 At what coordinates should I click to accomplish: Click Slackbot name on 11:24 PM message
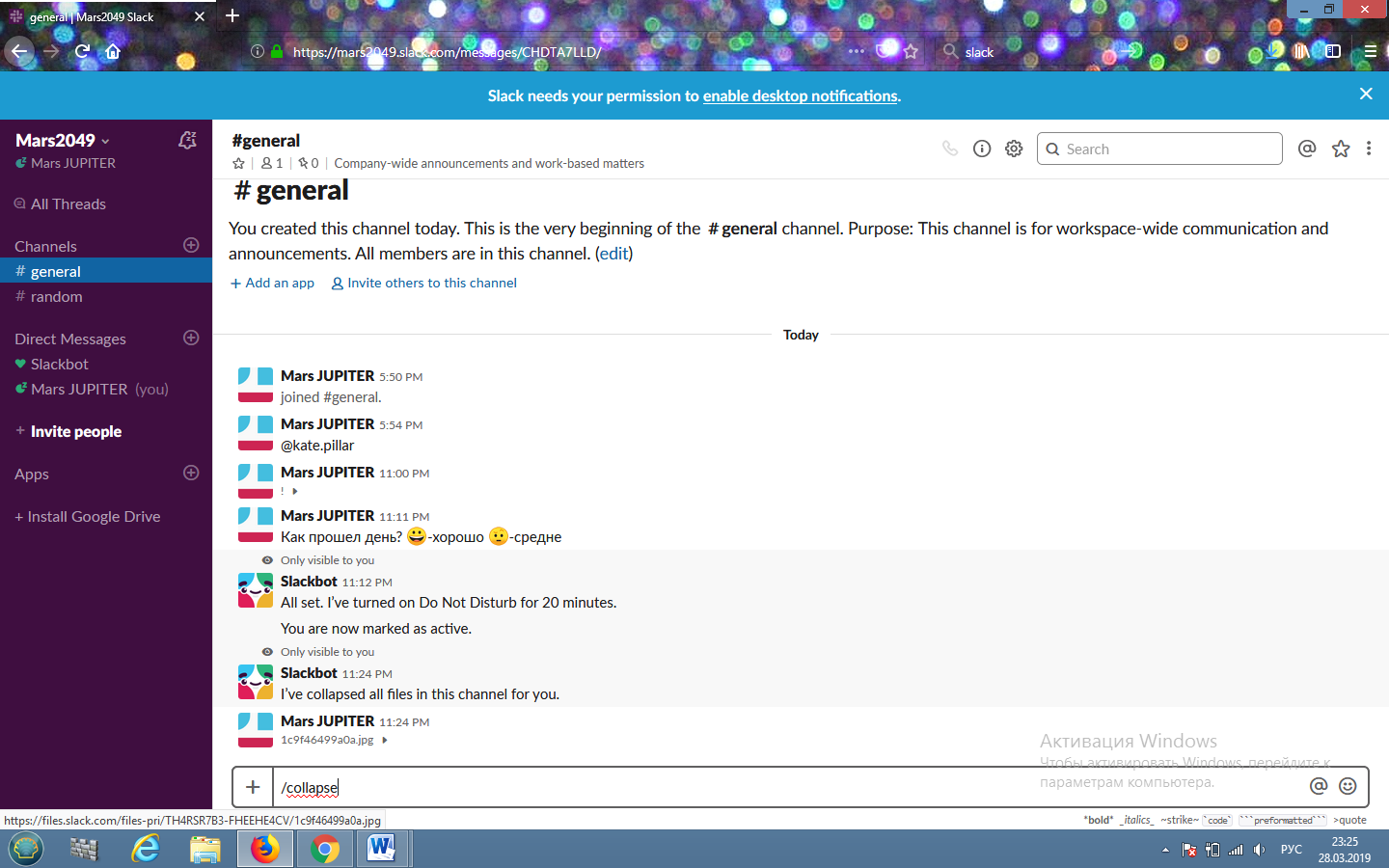tap(309, 673)
